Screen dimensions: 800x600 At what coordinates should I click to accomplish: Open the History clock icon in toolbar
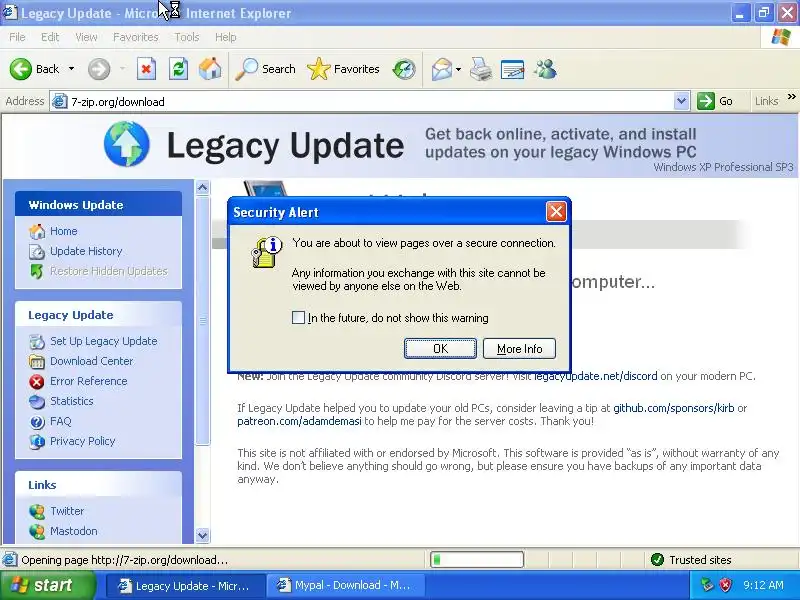point(404,69)
